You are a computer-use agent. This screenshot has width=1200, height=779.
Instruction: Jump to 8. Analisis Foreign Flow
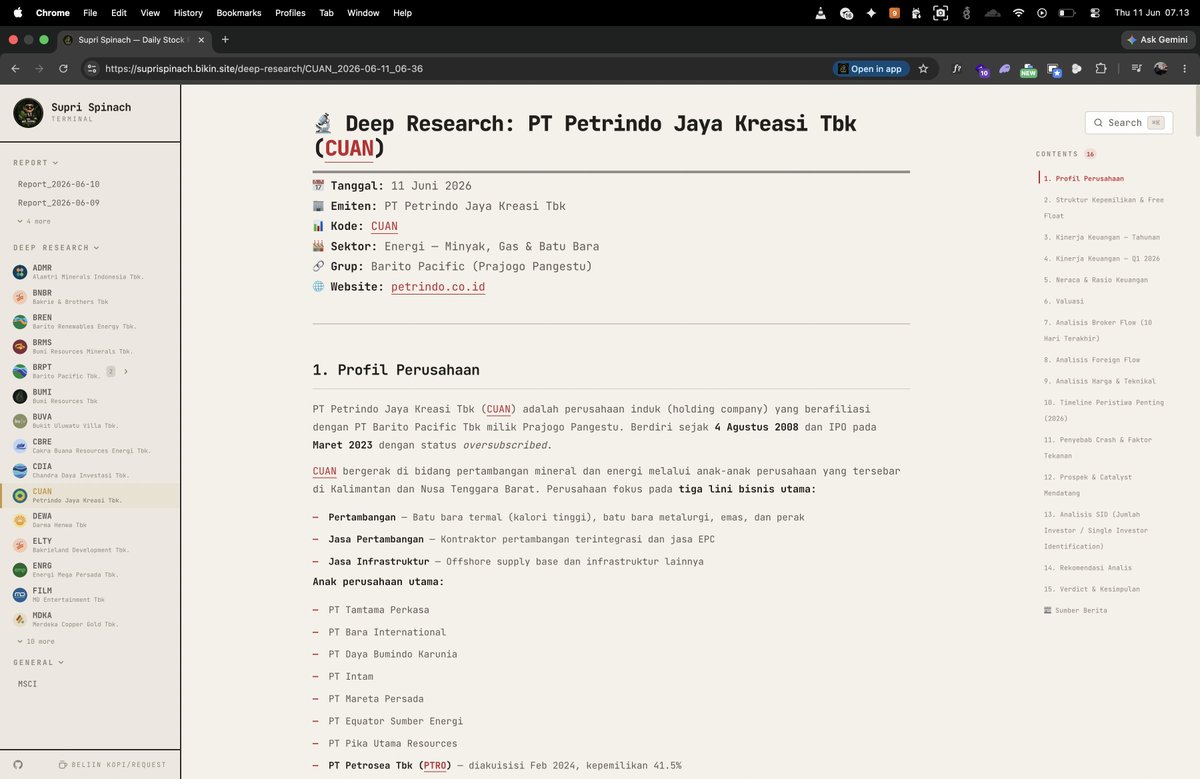[1091, 360]
